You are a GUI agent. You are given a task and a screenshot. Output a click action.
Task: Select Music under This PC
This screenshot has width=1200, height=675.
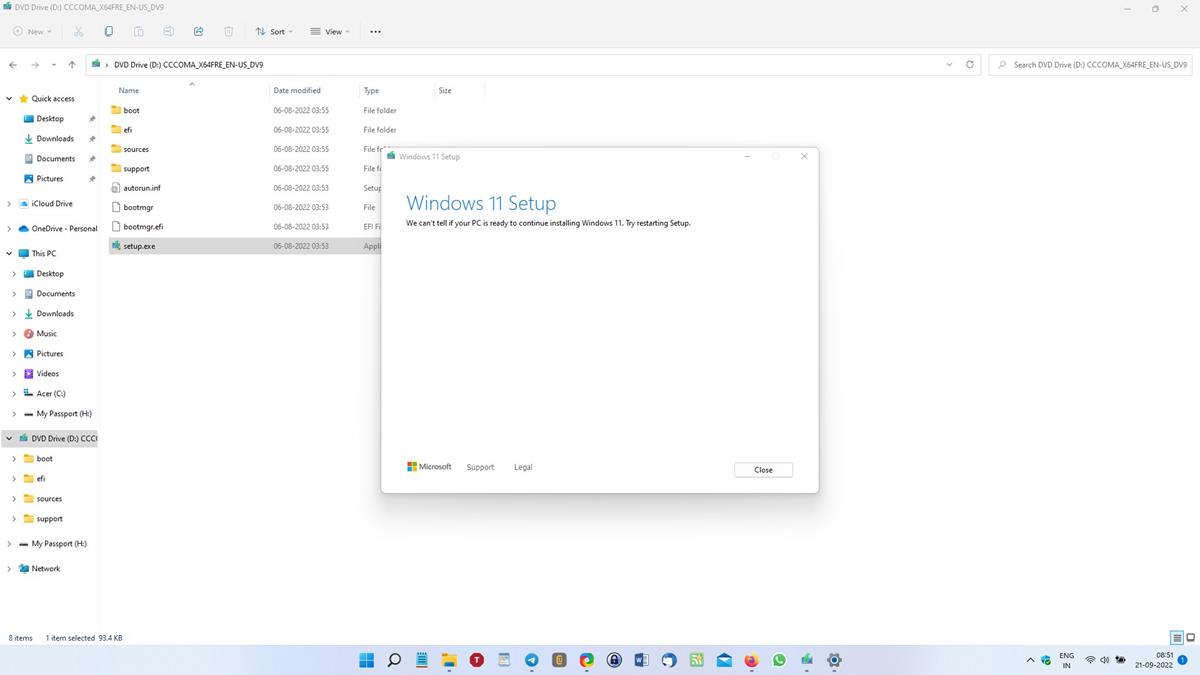click(x=47, y=334)
